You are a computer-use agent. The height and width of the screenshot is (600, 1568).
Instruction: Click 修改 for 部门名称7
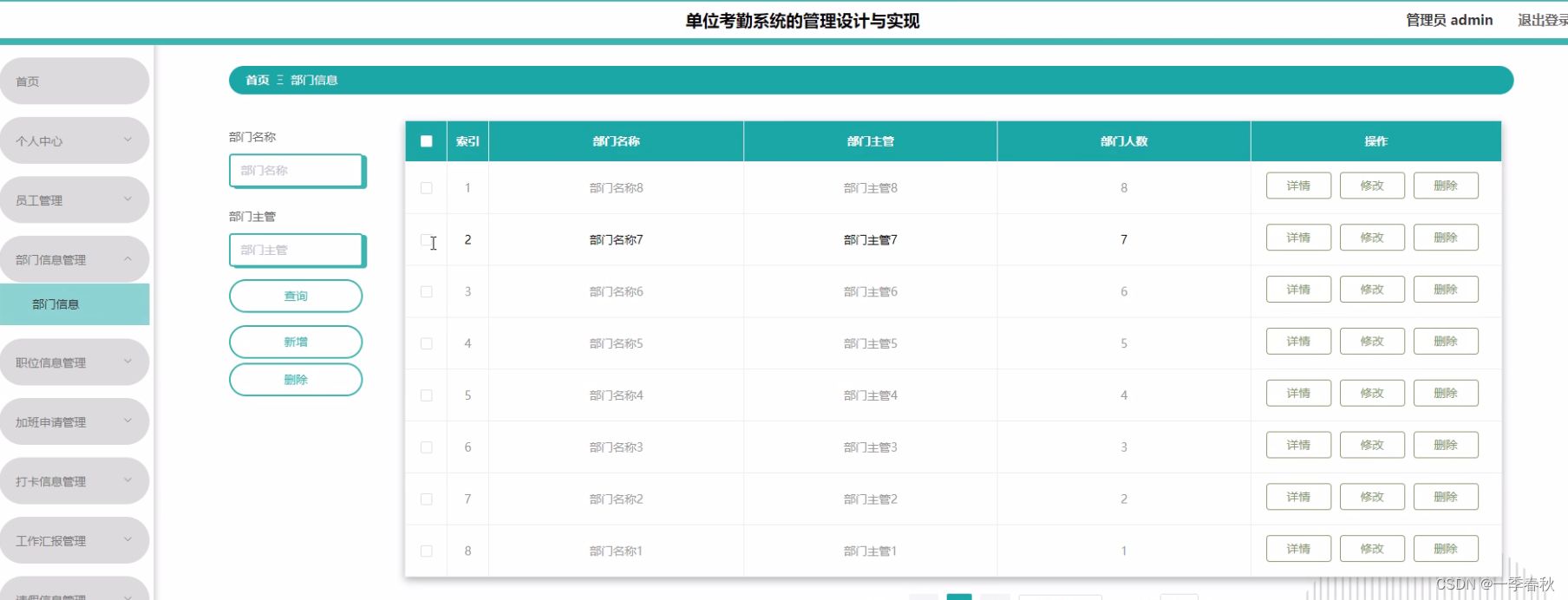coord(1372,238)
